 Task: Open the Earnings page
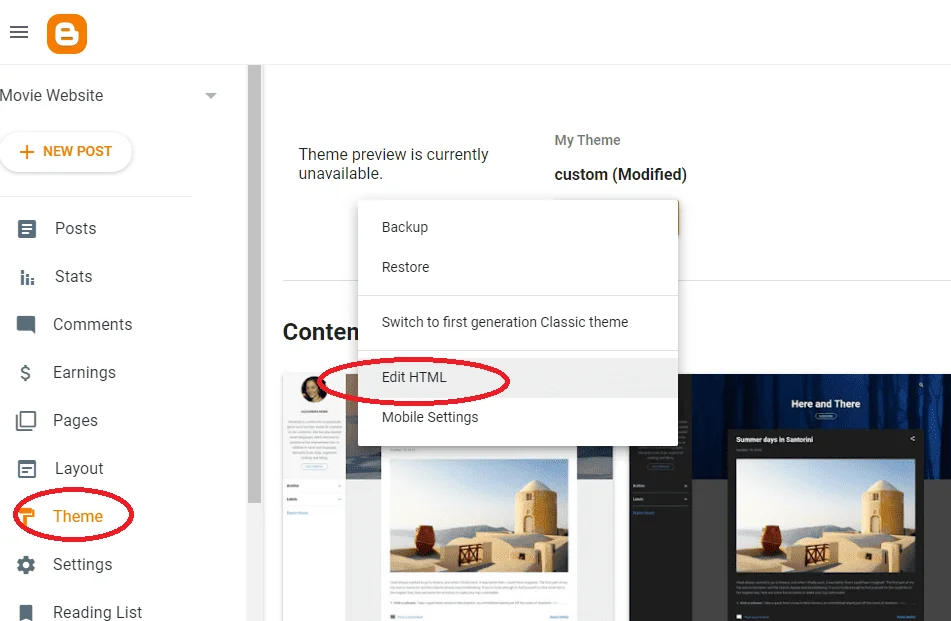(x=84, y=372)
